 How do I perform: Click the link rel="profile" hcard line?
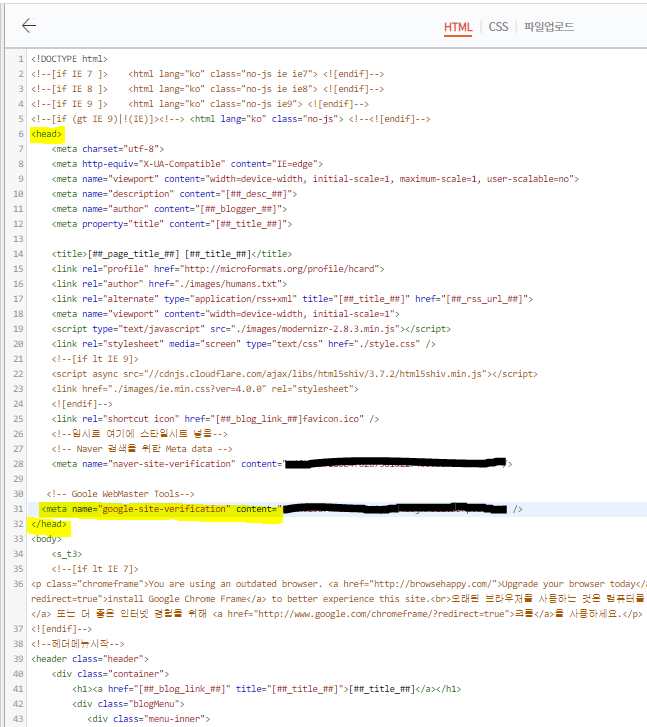(218, 269)
